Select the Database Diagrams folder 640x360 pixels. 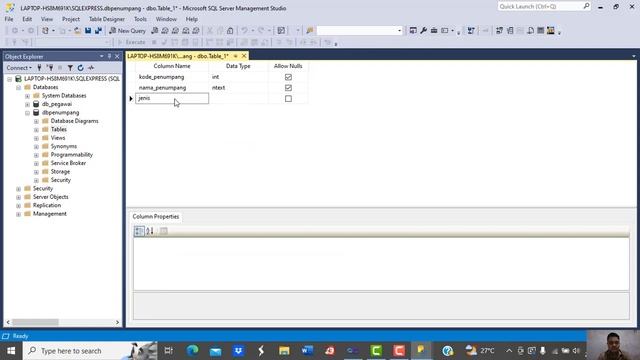74,121
